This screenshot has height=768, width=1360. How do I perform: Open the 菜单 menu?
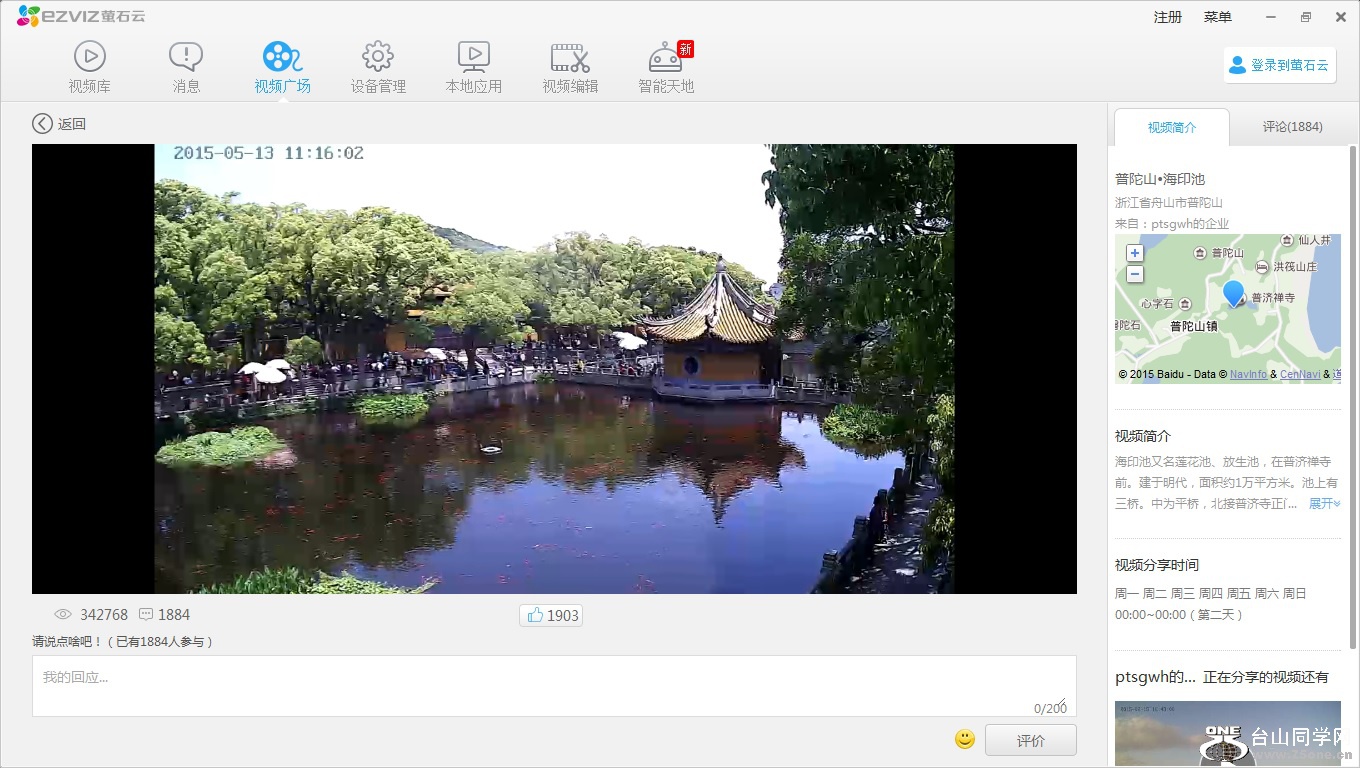[x=1217, y=17]
